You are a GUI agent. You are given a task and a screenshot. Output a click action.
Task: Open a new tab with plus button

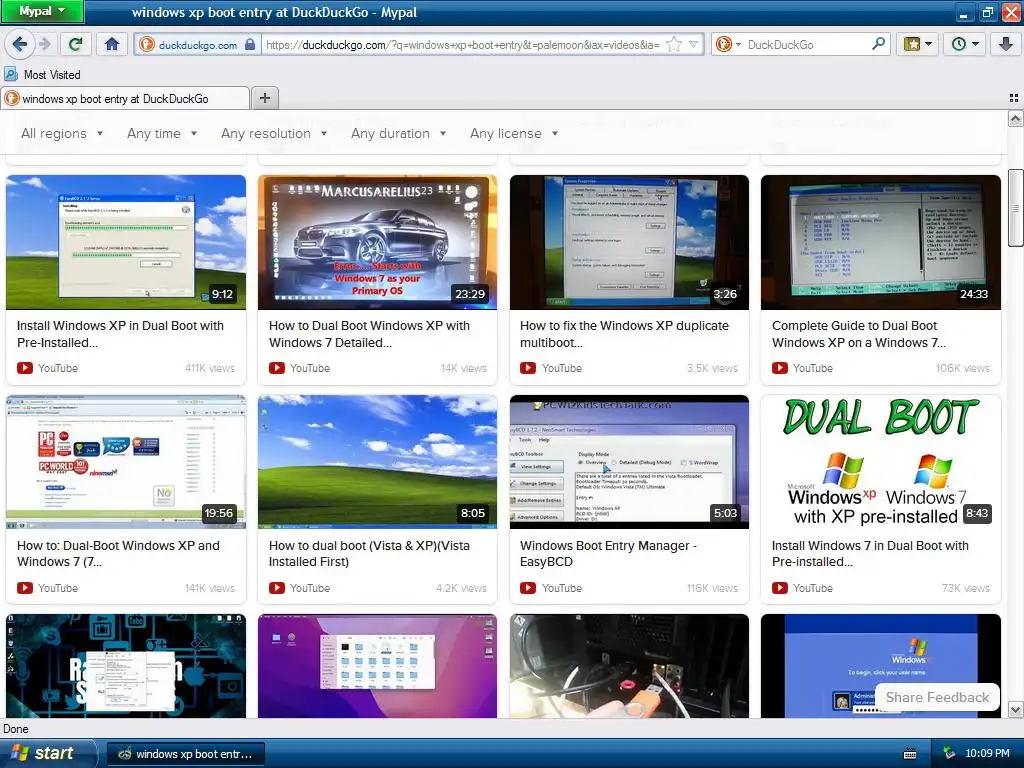pyautogui.click(x=264, y=98)
